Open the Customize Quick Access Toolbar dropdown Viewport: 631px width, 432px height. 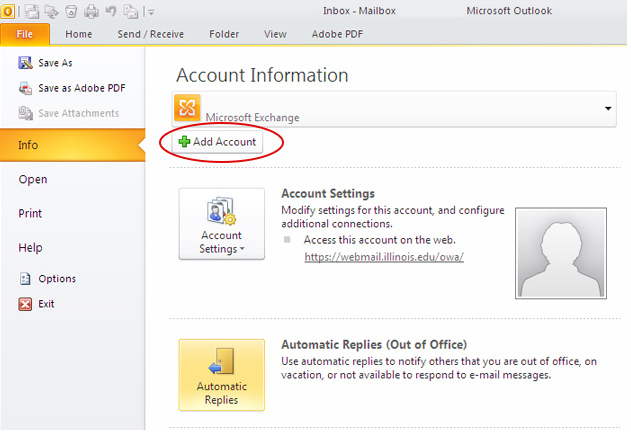(x=151, y=12)
